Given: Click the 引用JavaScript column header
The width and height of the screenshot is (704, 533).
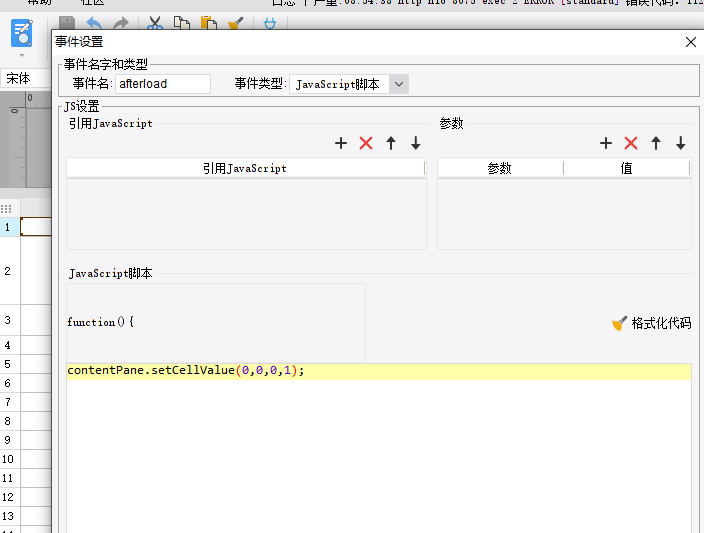Looking at the screenshot, I should pos(245,168).
